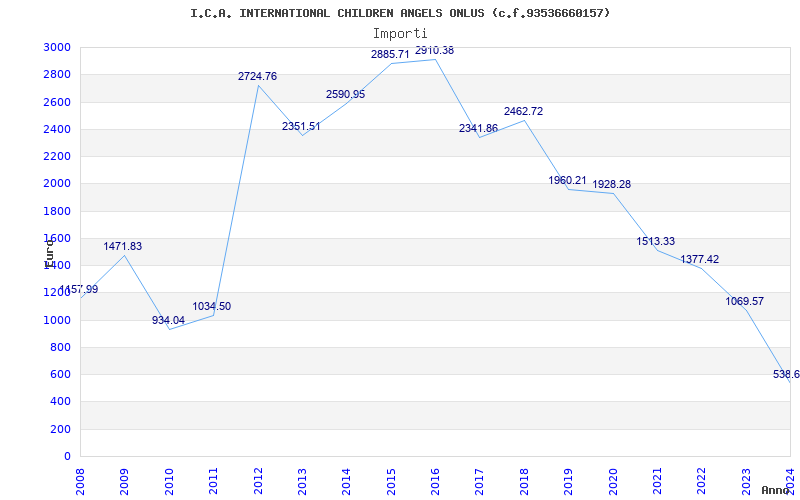This screenshot has height=500, width=800.
Task: Click the 1513.33 data label
Action: [x=656, y=241]
